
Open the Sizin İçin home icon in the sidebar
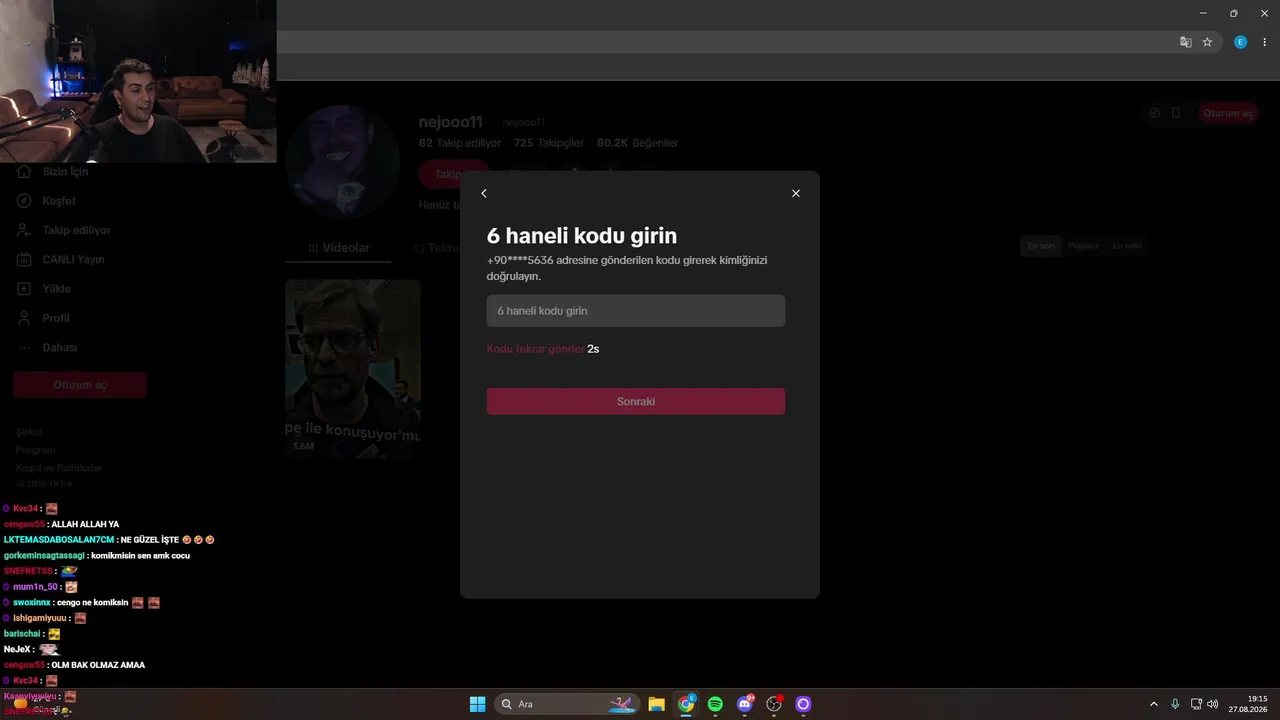click(24, 171)
